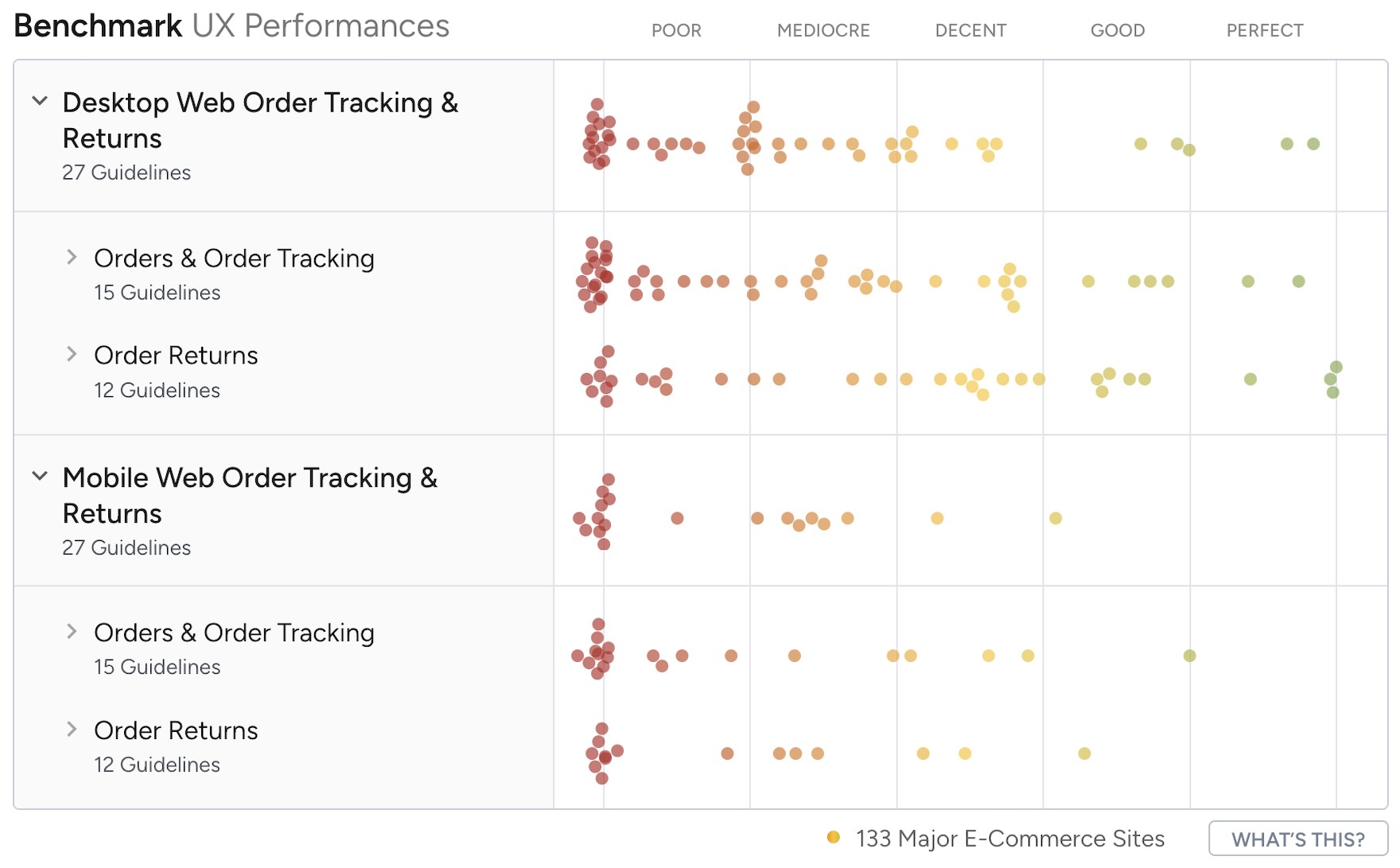Expand the mobile Order Returns subsection
This screenshot has width=1400, height=868.
(72, 729)
